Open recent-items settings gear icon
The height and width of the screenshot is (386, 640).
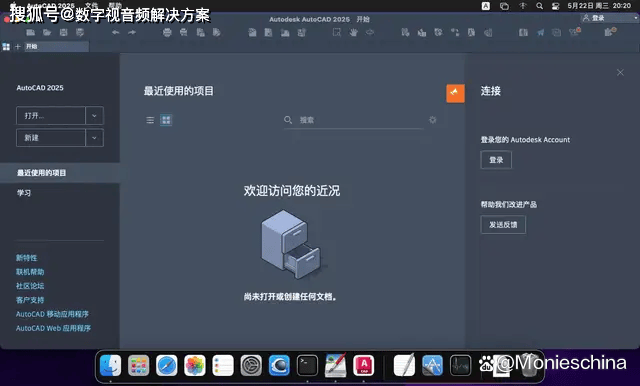pyautogui.click(x=433, y=120)
